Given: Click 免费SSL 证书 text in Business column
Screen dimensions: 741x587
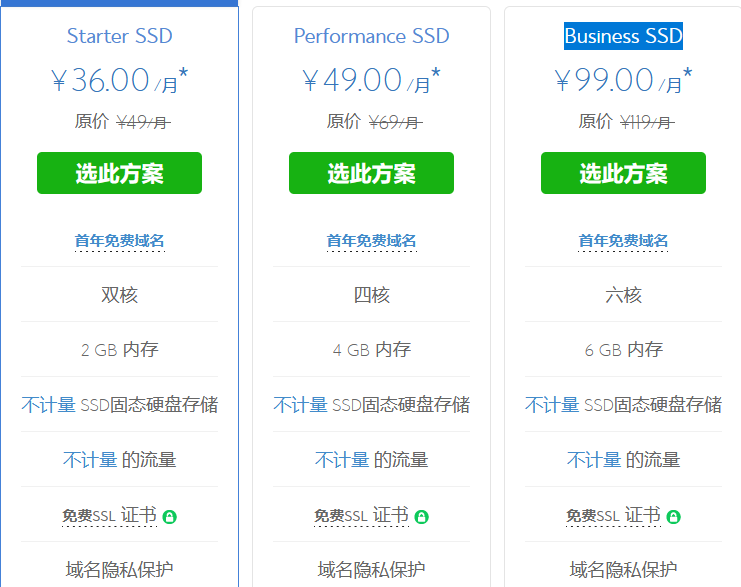Looking at the screenshot, I should [x=613, y=515].
